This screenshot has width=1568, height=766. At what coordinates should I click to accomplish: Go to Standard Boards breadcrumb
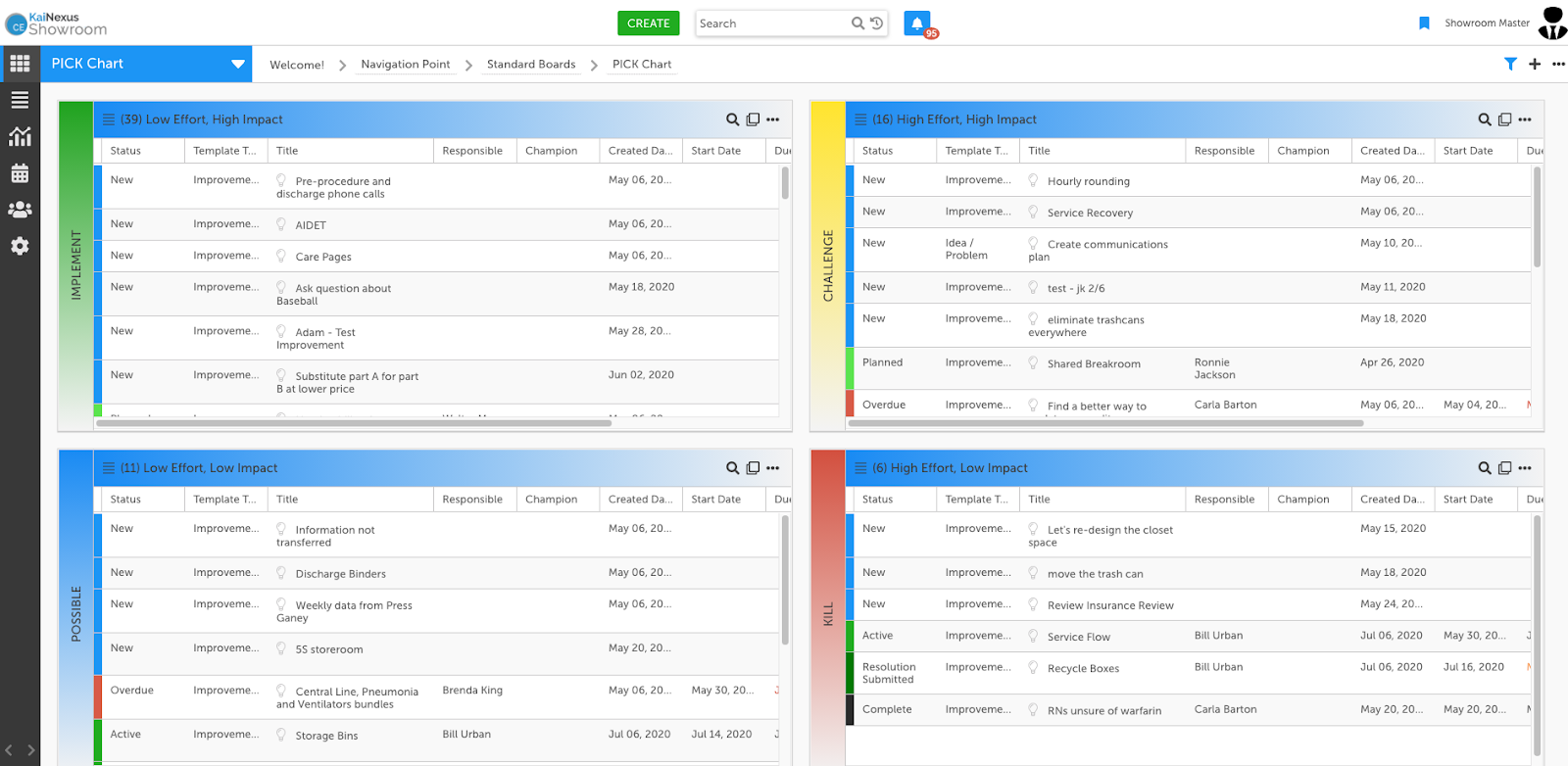click(x=531, y=65)
